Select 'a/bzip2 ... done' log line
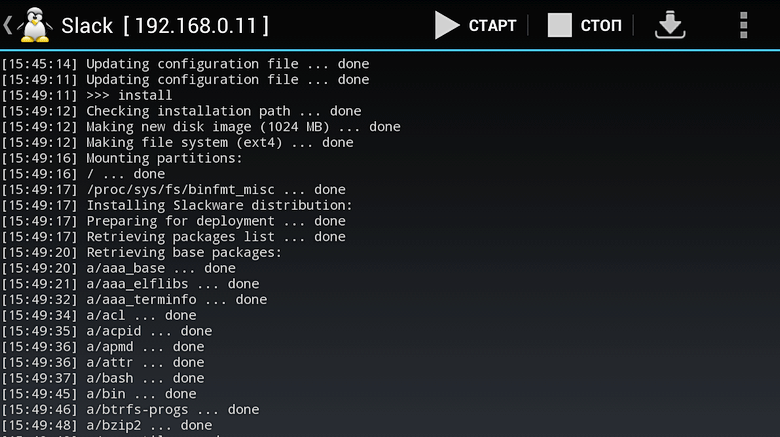This screenshot has width=780, height=437. click(106, 425)
